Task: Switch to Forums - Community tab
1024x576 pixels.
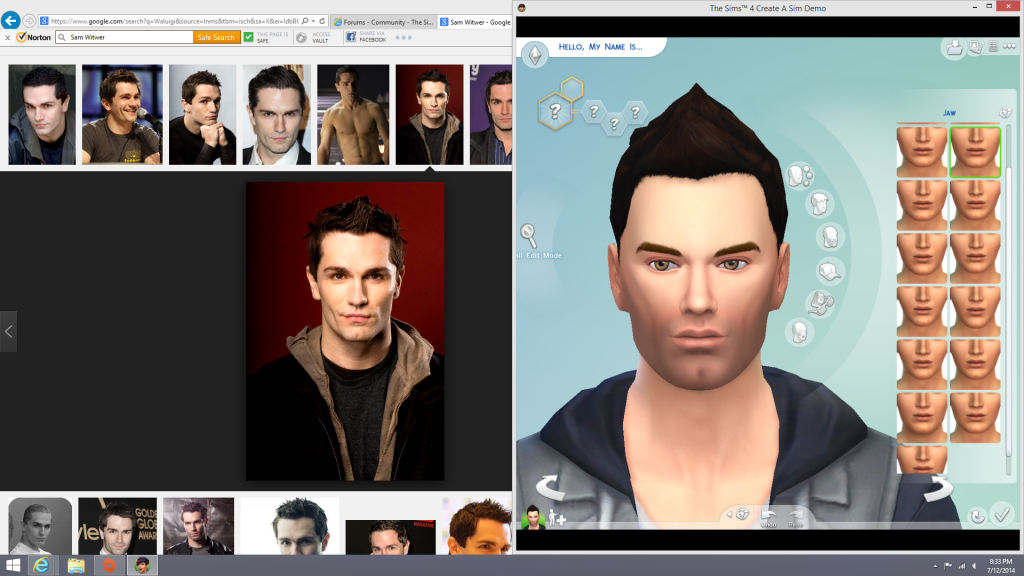Action: pyautogui.click(x=383, y=22)
